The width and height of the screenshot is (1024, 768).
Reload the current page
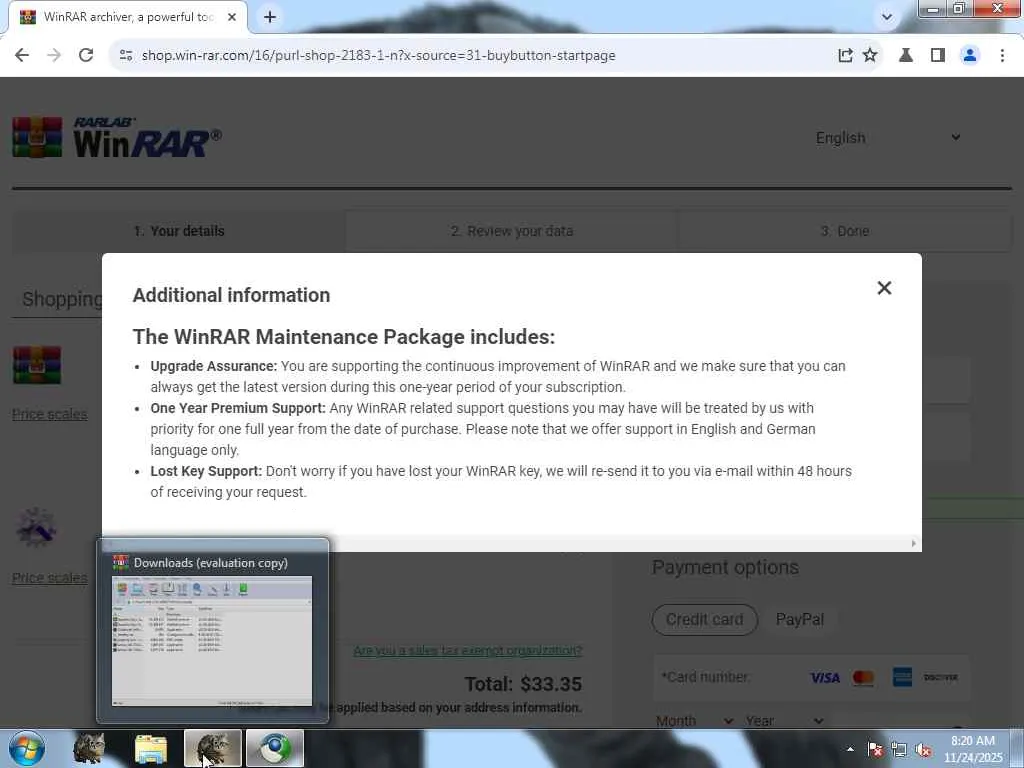point(86,56)
